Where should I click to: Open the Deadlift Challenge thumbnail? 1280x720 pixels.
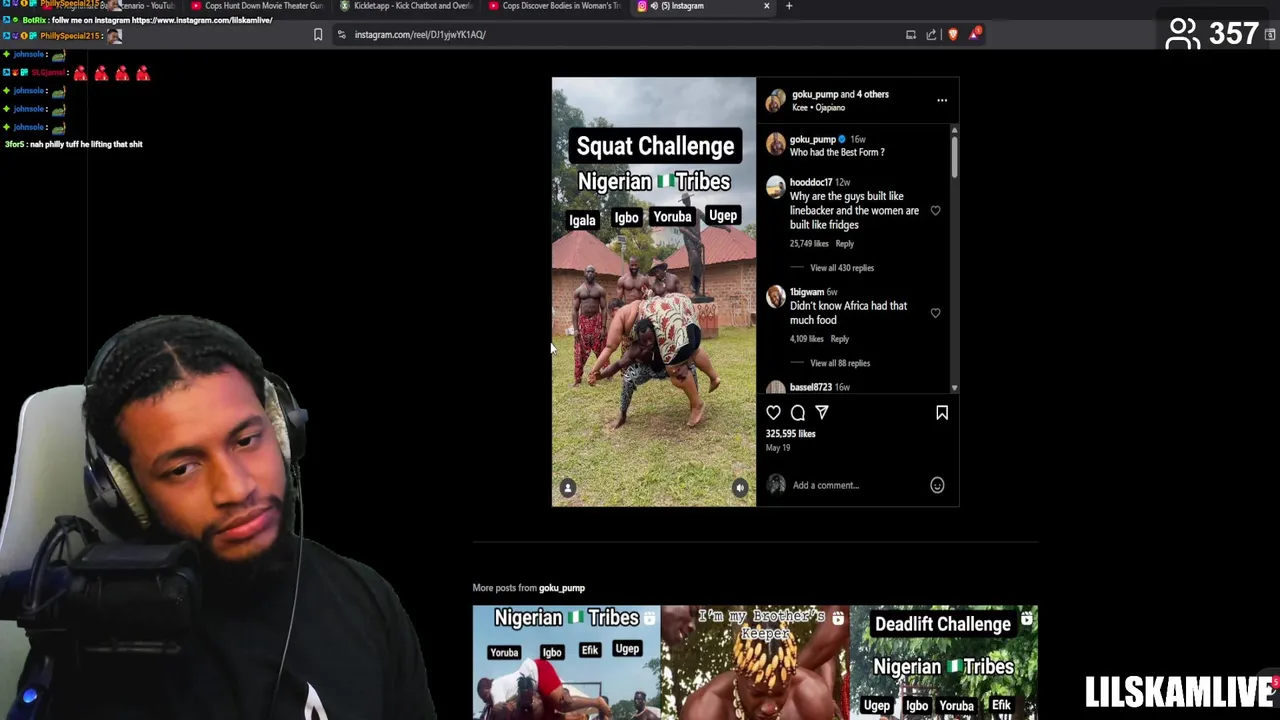pos(944,662)
